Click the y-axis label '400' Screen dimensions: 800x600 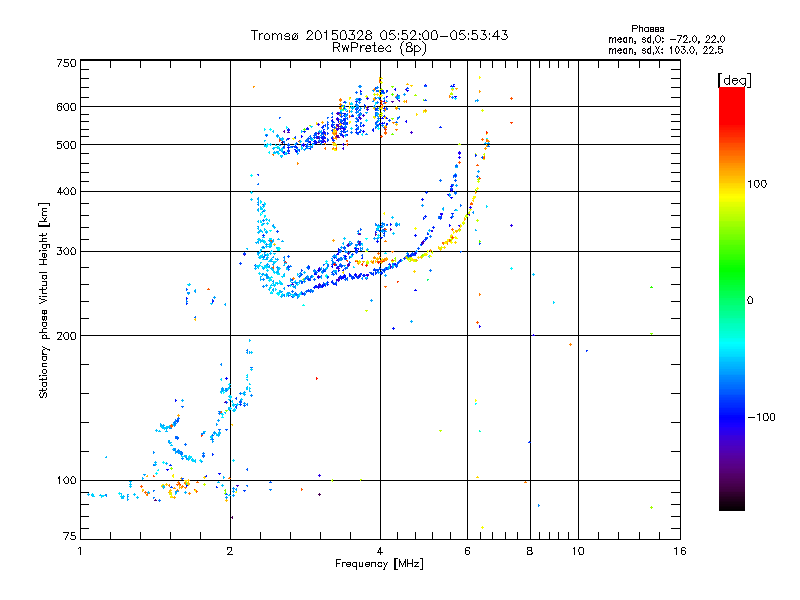[67, 191]
